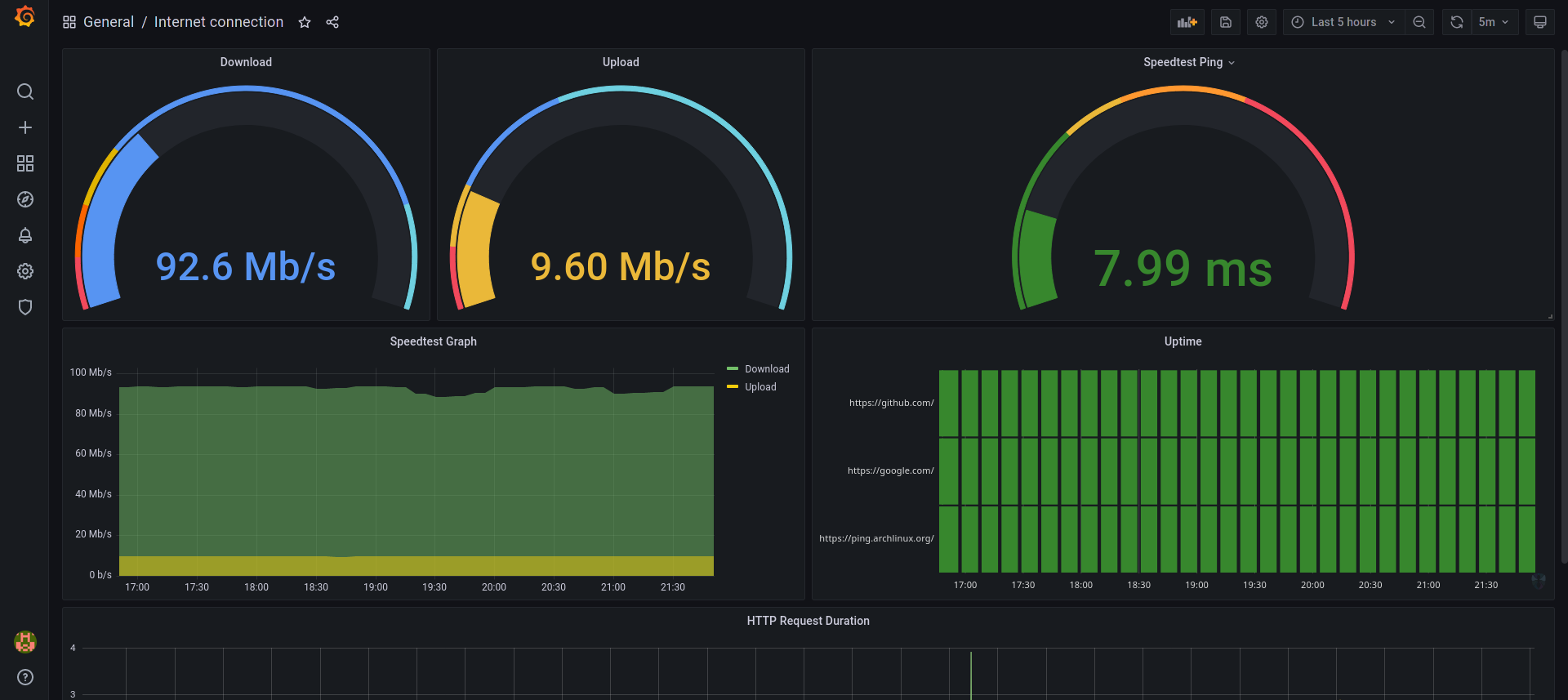Open the Explore compass icon

(x=25, y=199)
